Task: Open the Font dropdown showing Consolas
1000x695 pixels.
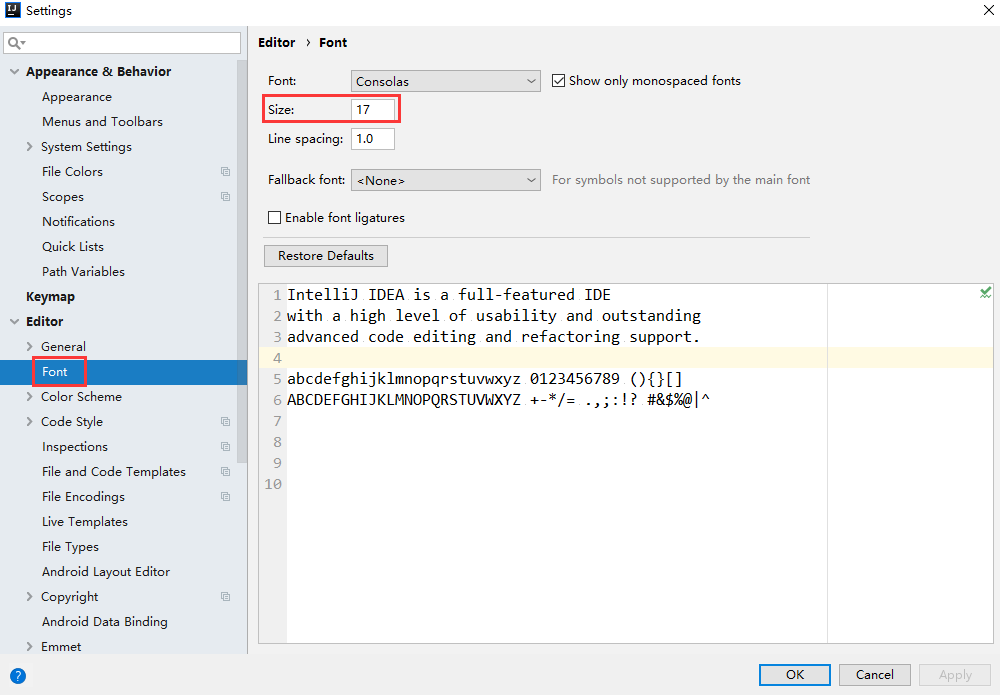Action: click(446, 81)
